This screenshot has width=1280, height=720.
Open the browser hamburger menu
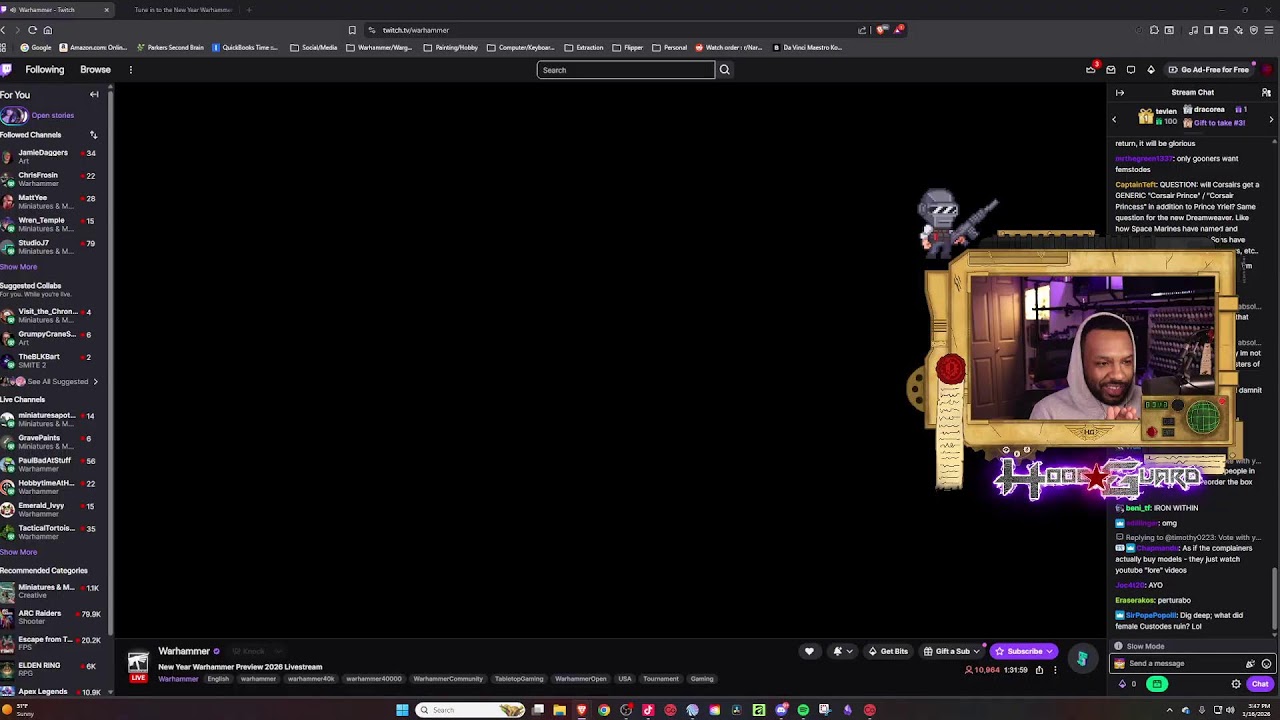[1269, 30]
